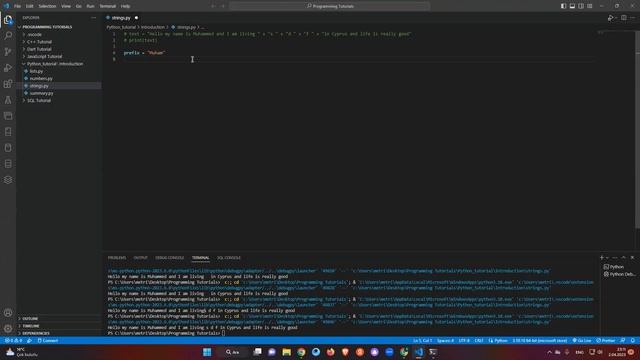This screenshot has height=360, width=640.
Task: Open the File menu
Action: pos(17,6)
